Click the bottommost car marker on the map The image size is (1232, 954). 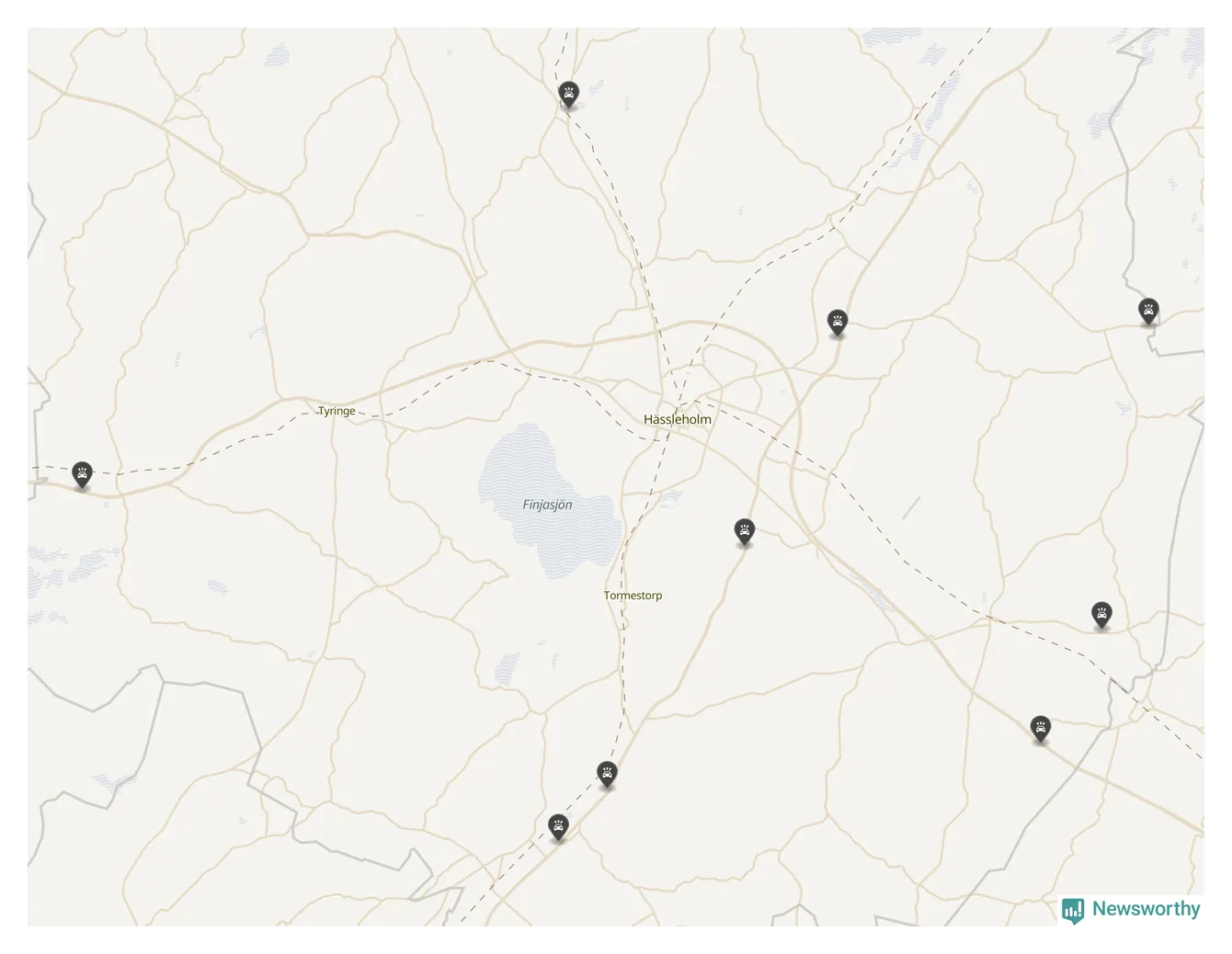tap(557, 827)
